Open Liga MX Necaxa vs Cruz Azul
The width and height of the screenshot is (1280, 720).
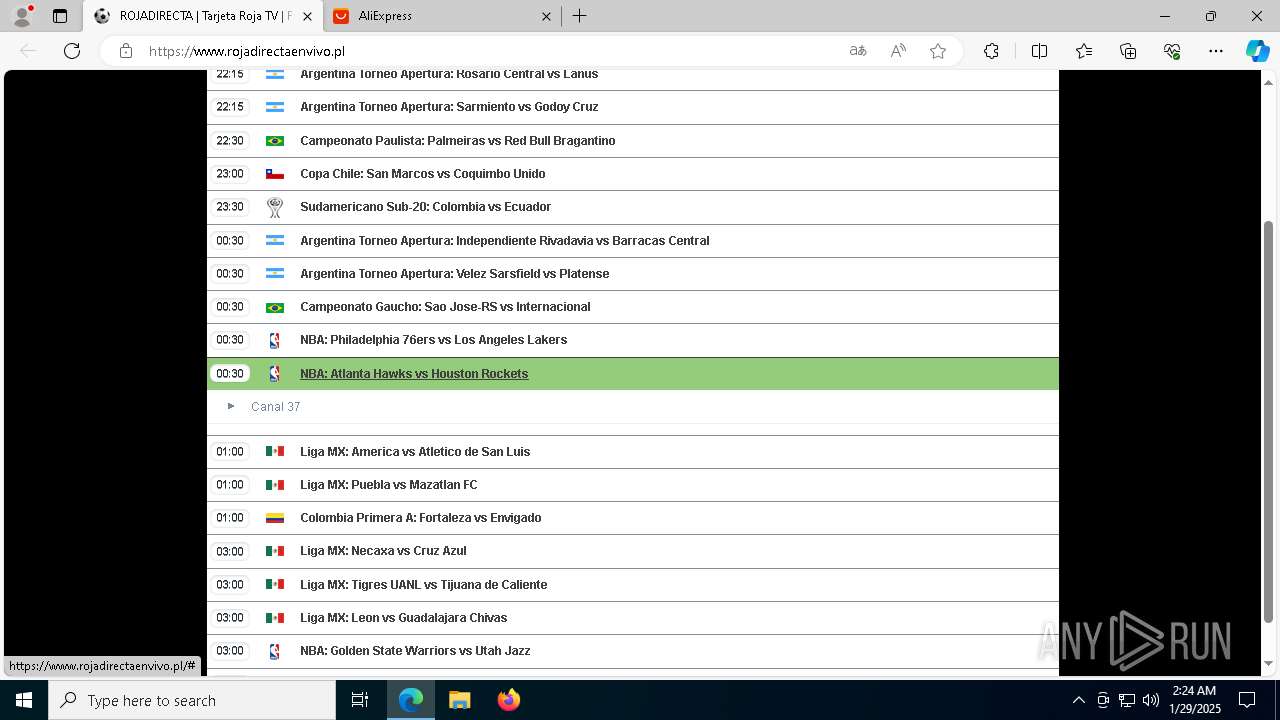383,551
